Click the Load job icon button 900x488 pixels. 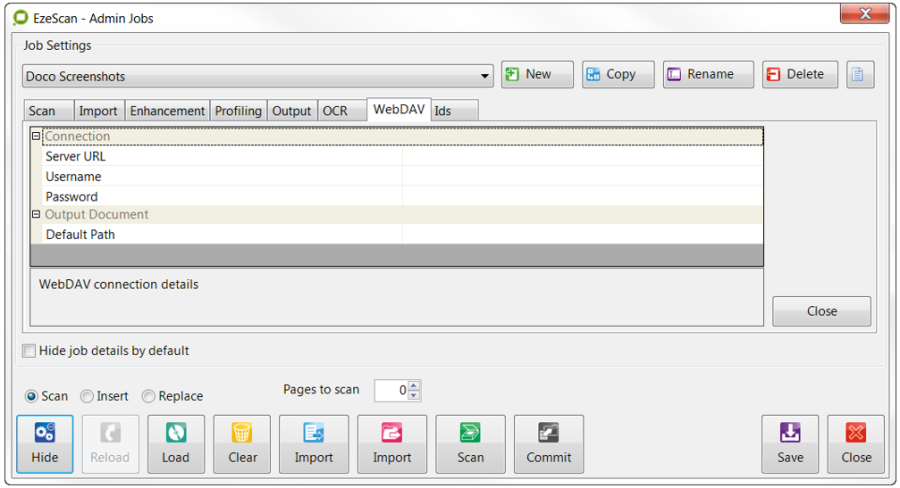coord(176,443)
